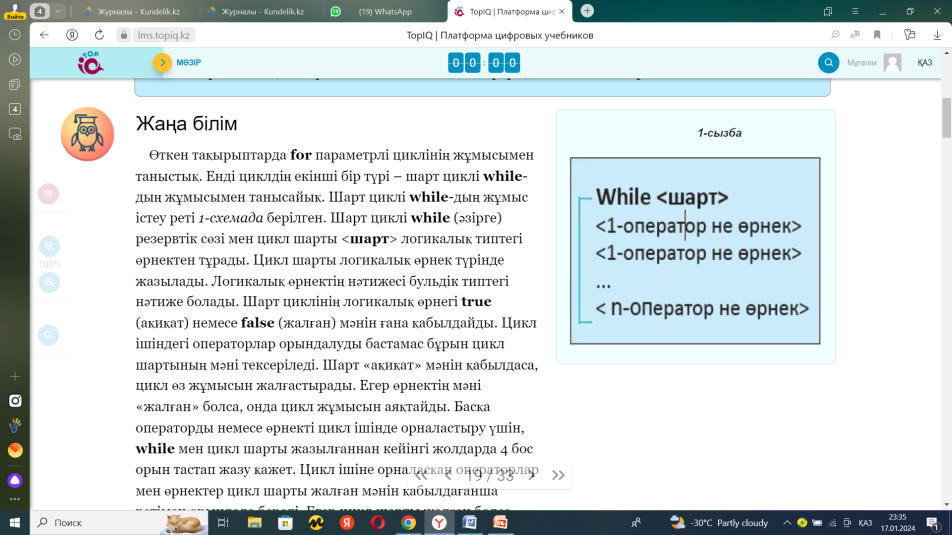
Task: Click the page translate icon in address bar
Action: click(x=855, y=35)
